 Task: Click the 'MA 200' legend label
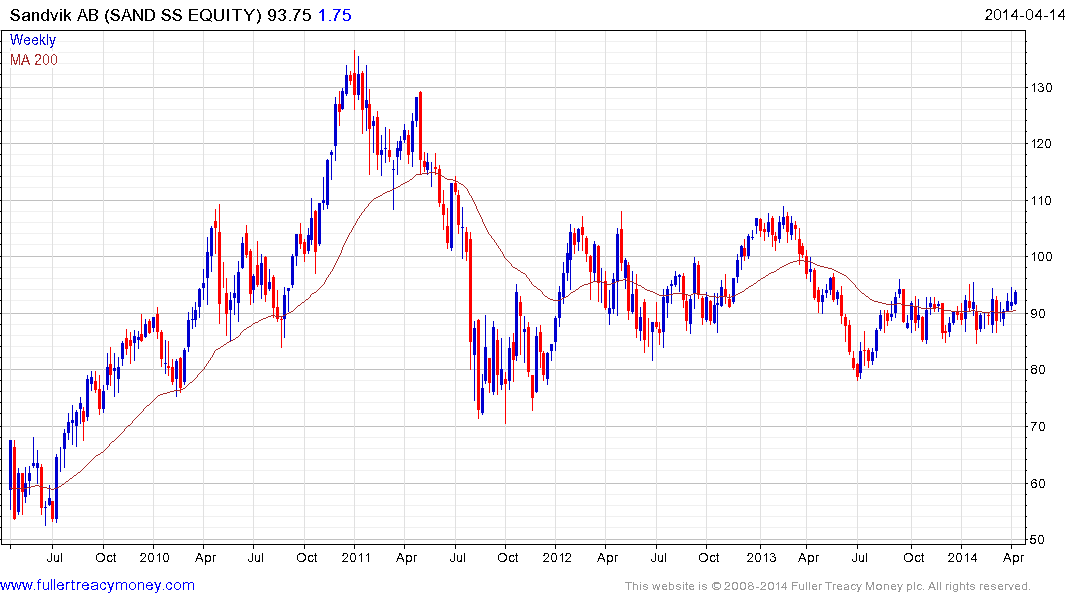(34, 60)
